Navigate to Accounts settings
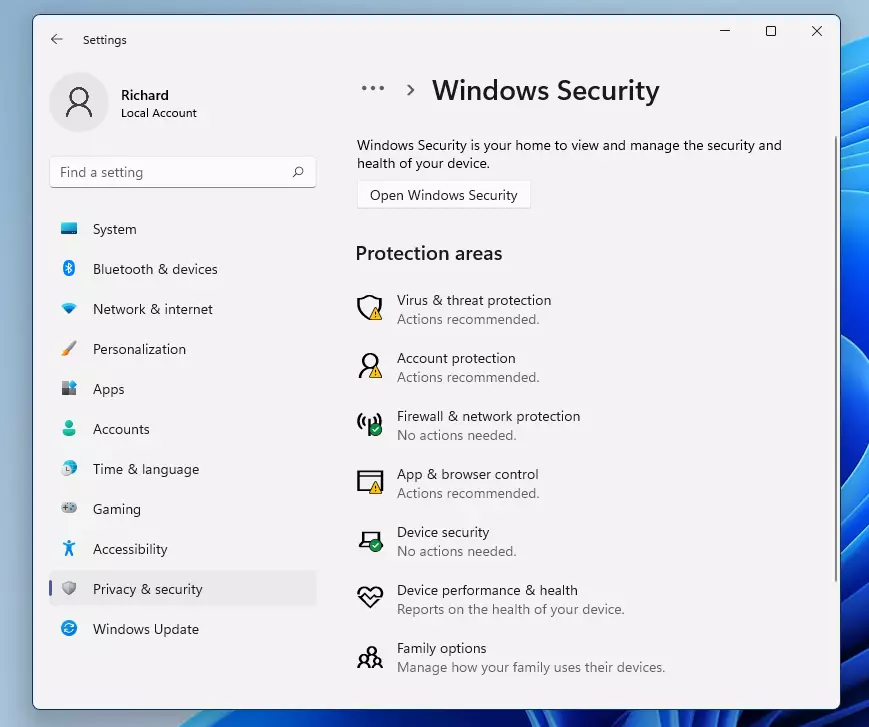869x727 pixels. click(x=183, y=428)
